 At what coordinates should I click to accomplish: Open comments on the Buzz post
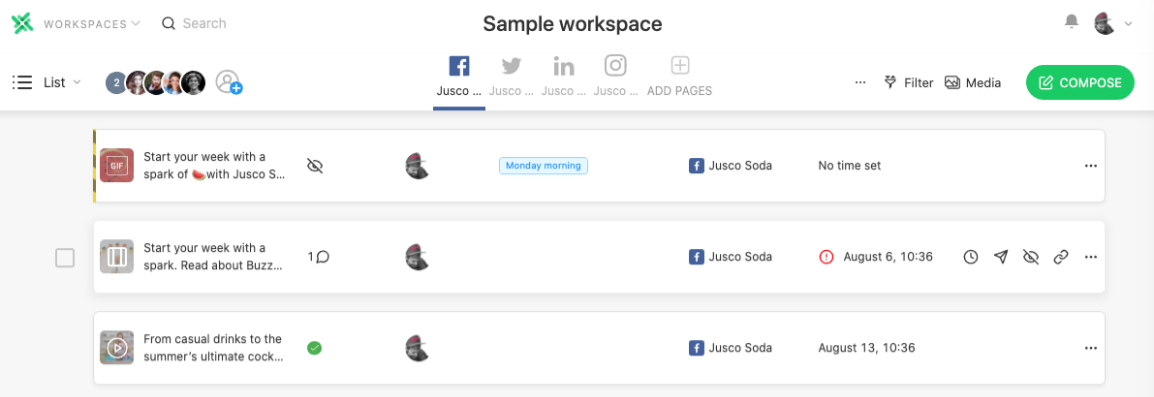pyautogui.click(x=318, y=257)
